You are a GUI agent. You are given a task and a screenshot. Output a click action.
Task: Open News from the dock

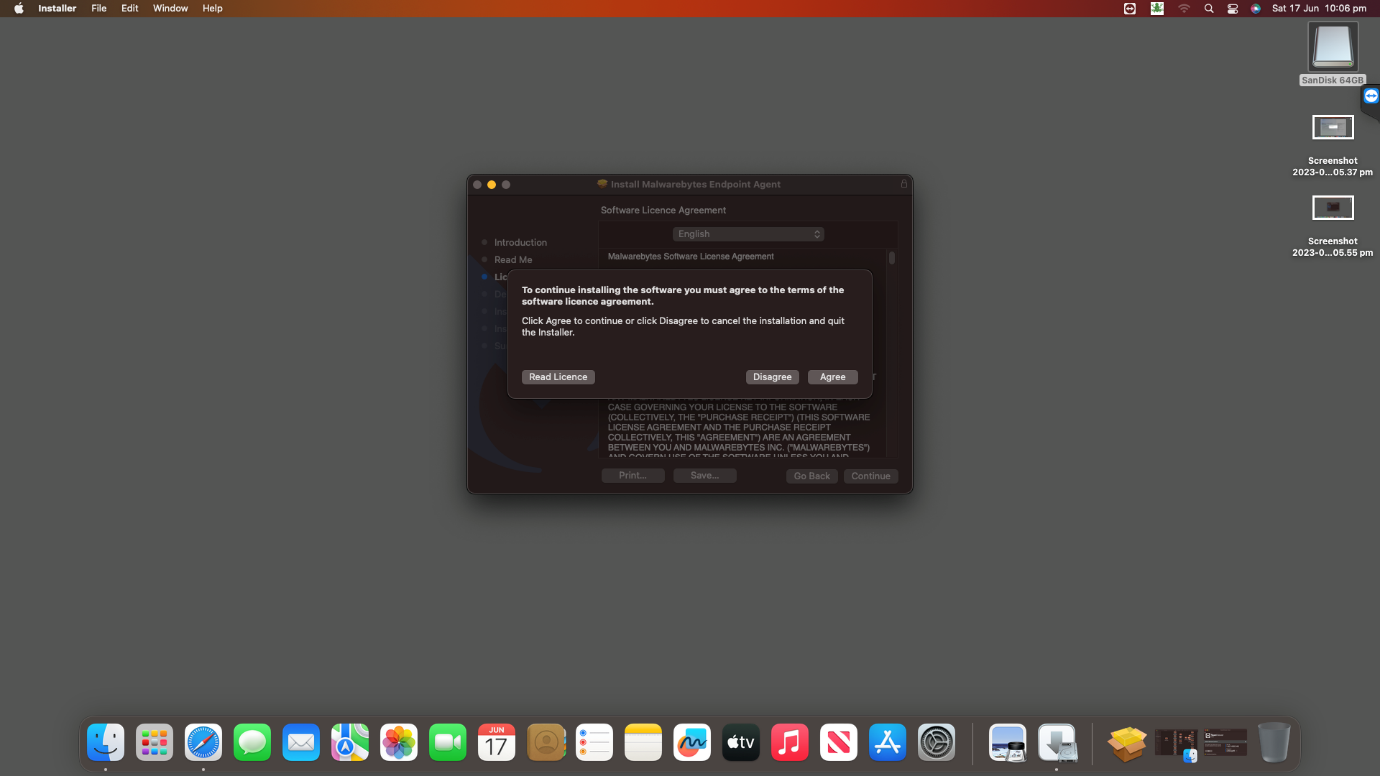(x=839, y=742)
